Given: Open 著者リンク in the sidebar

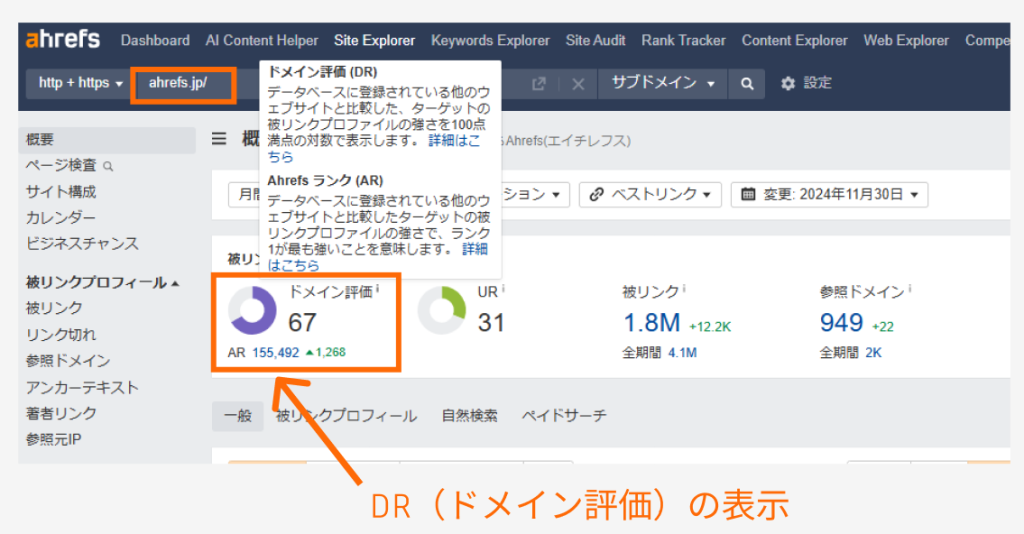Looking at the screenshot, I should pos(61,414).
